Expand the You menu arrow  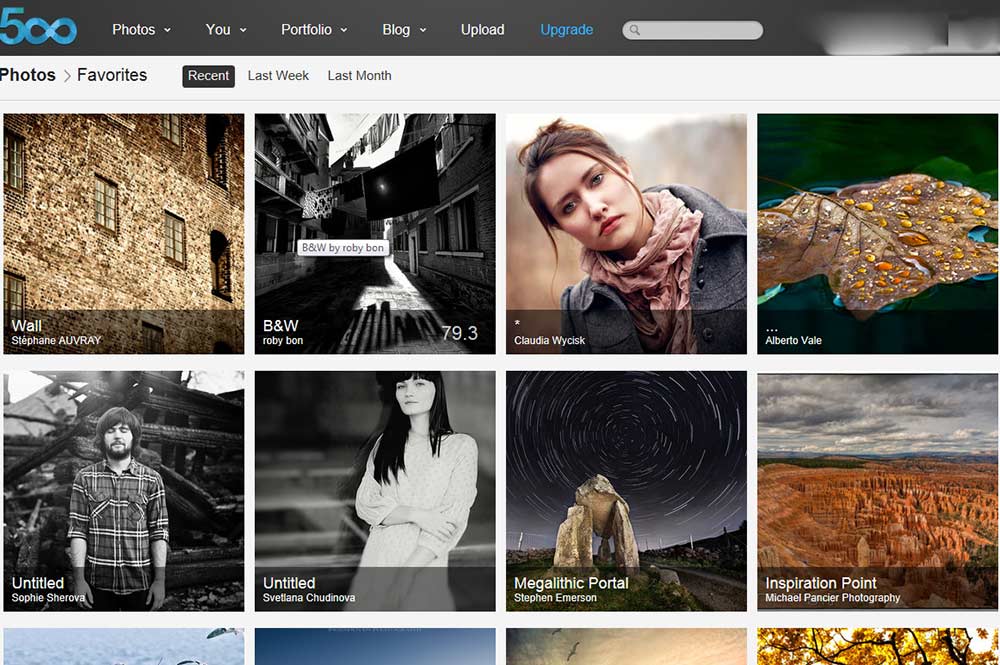(243, 30)
